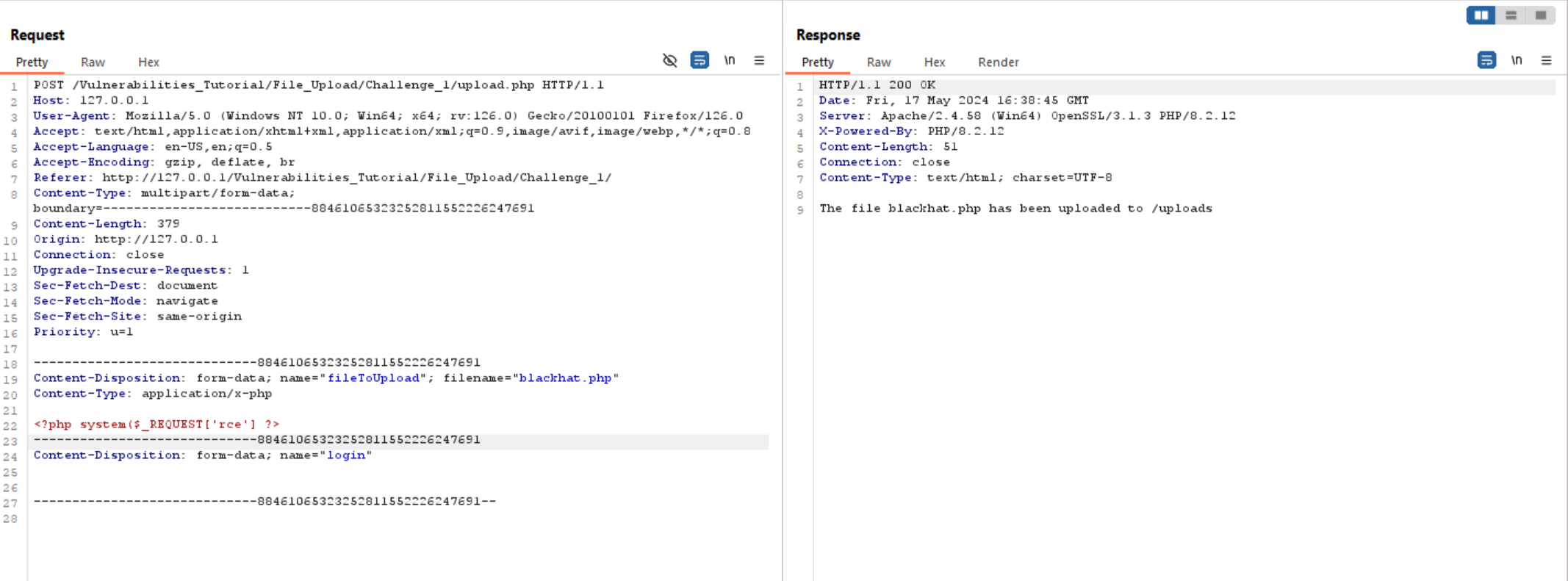1568x581 pixels.
Task: Click the Accept-Language header line
Action: point(153,147)
